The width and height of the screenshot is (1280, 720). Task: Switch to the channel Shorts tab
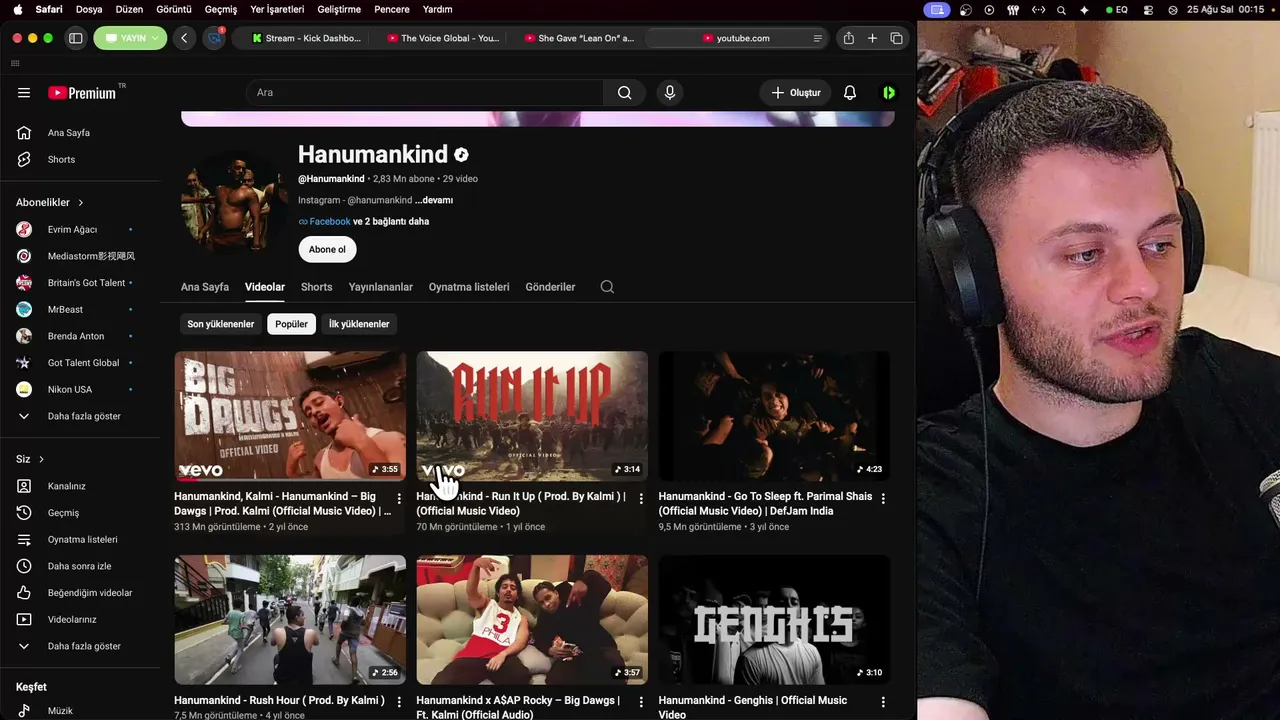click(316, 287)
